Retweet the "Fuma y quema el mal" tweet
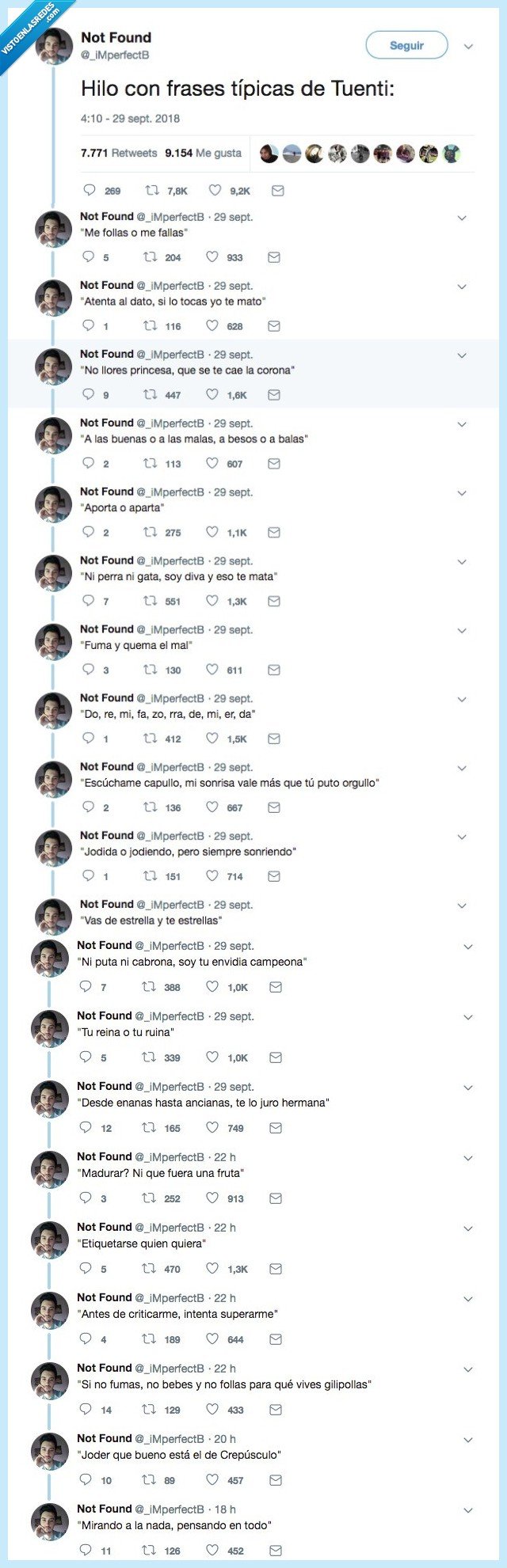The height and width of the screenshot is (1568, 507). [150, 670]
